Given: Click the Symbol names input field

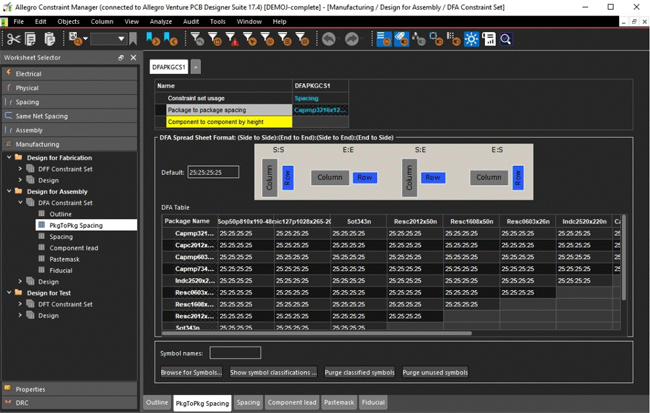Looking at the screenshot, I should 235,353.
